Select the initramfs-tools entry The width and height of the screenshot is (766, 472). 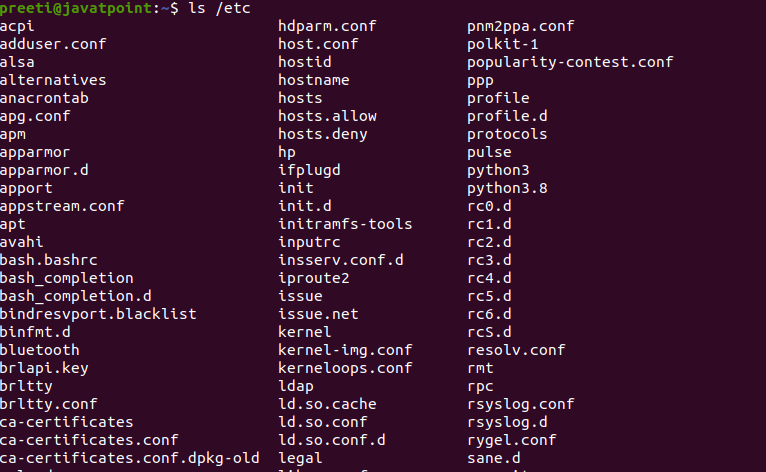pos(345,224)
